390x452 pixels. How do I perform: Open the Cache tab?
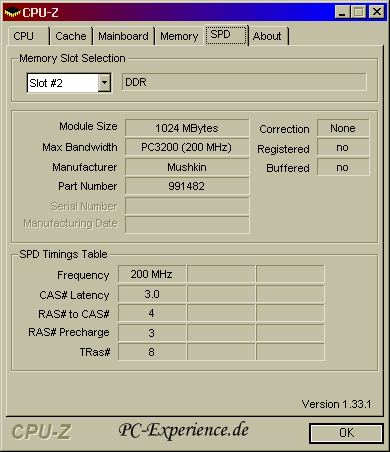click(71, 36)
